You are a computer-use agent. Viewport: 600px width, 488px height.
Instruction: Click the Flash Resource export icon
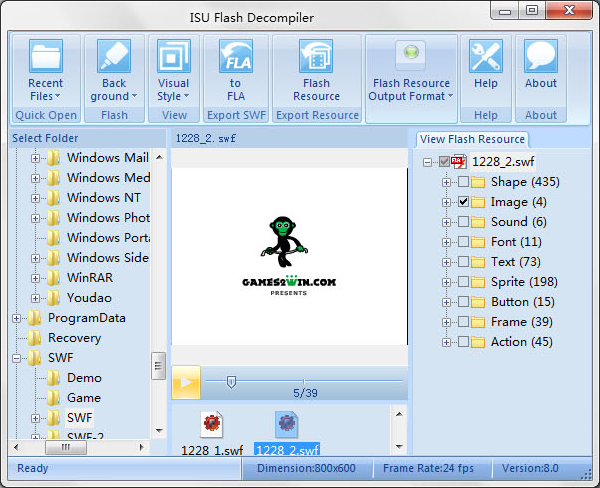point(316,57)
